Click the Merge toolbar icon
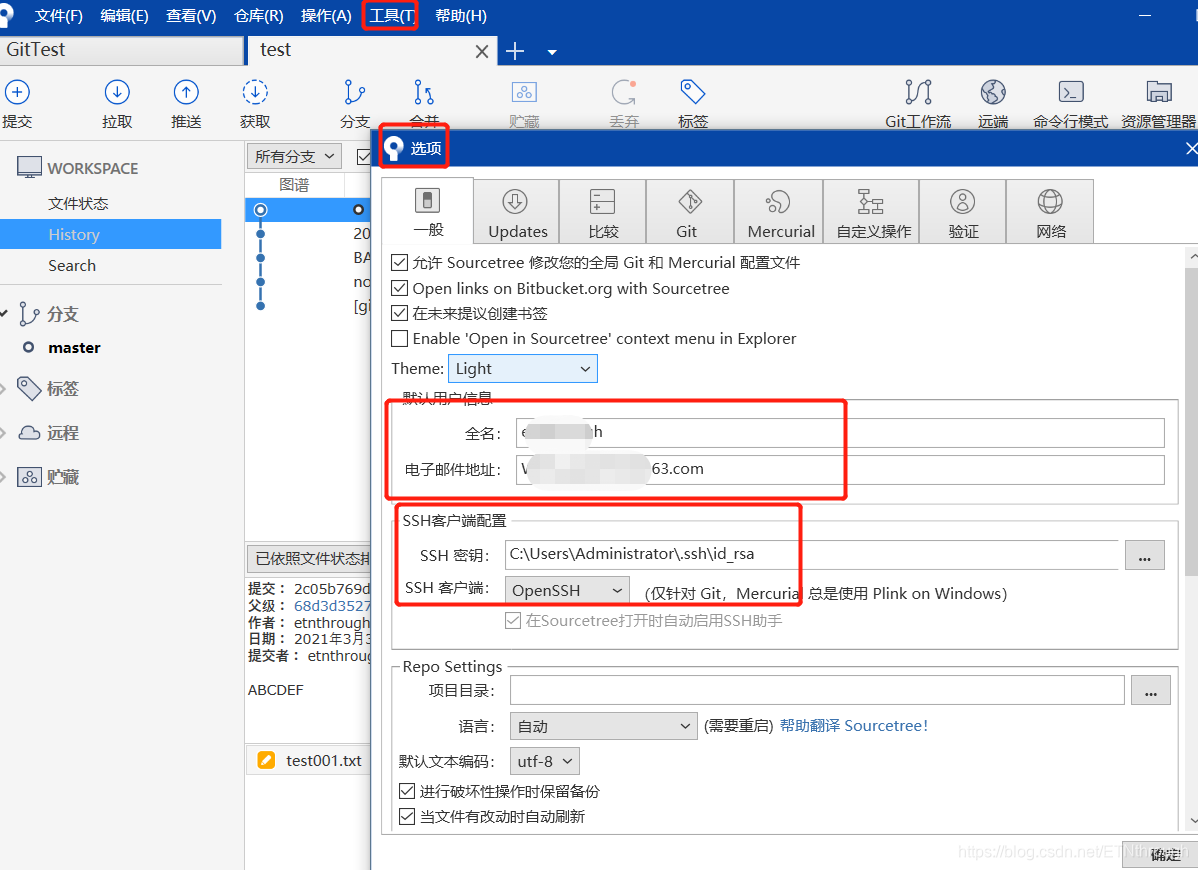This screenshot has height=870, width=1198. tap(423, 92)
